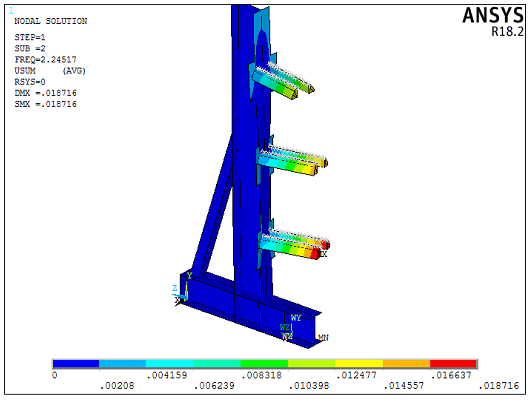
Task: Click the DMX =.018716 value
Action: pos(45,93)
